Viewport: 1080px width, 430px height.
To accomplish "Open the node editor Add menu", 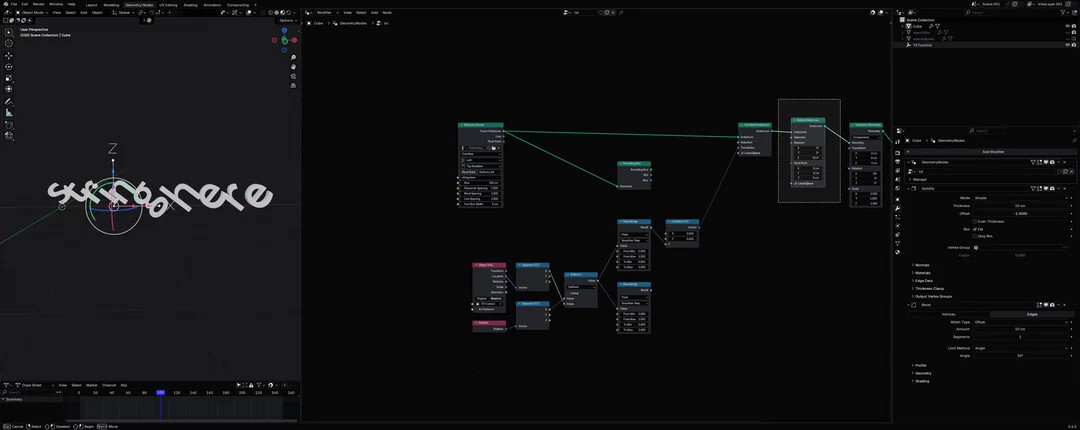I will click(375, 12).
